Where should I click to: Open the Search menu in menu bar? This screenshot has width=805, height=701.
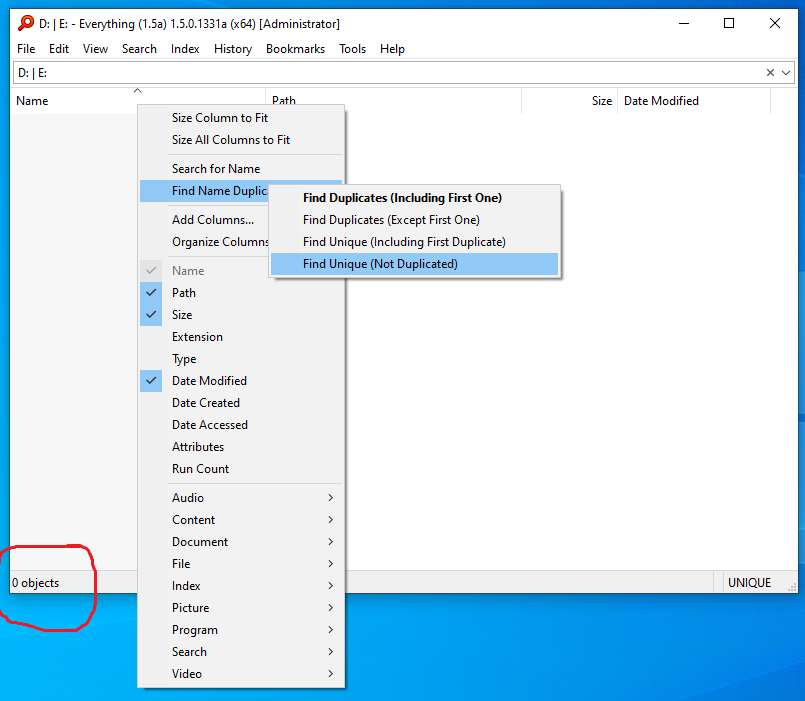click(139, 49)
